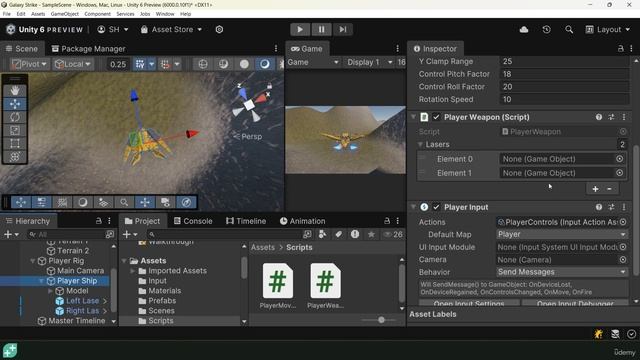Image resolution: width=640 pixels, height=360 pixels.
Task: Pause the game preview
Action: point(321,29)
